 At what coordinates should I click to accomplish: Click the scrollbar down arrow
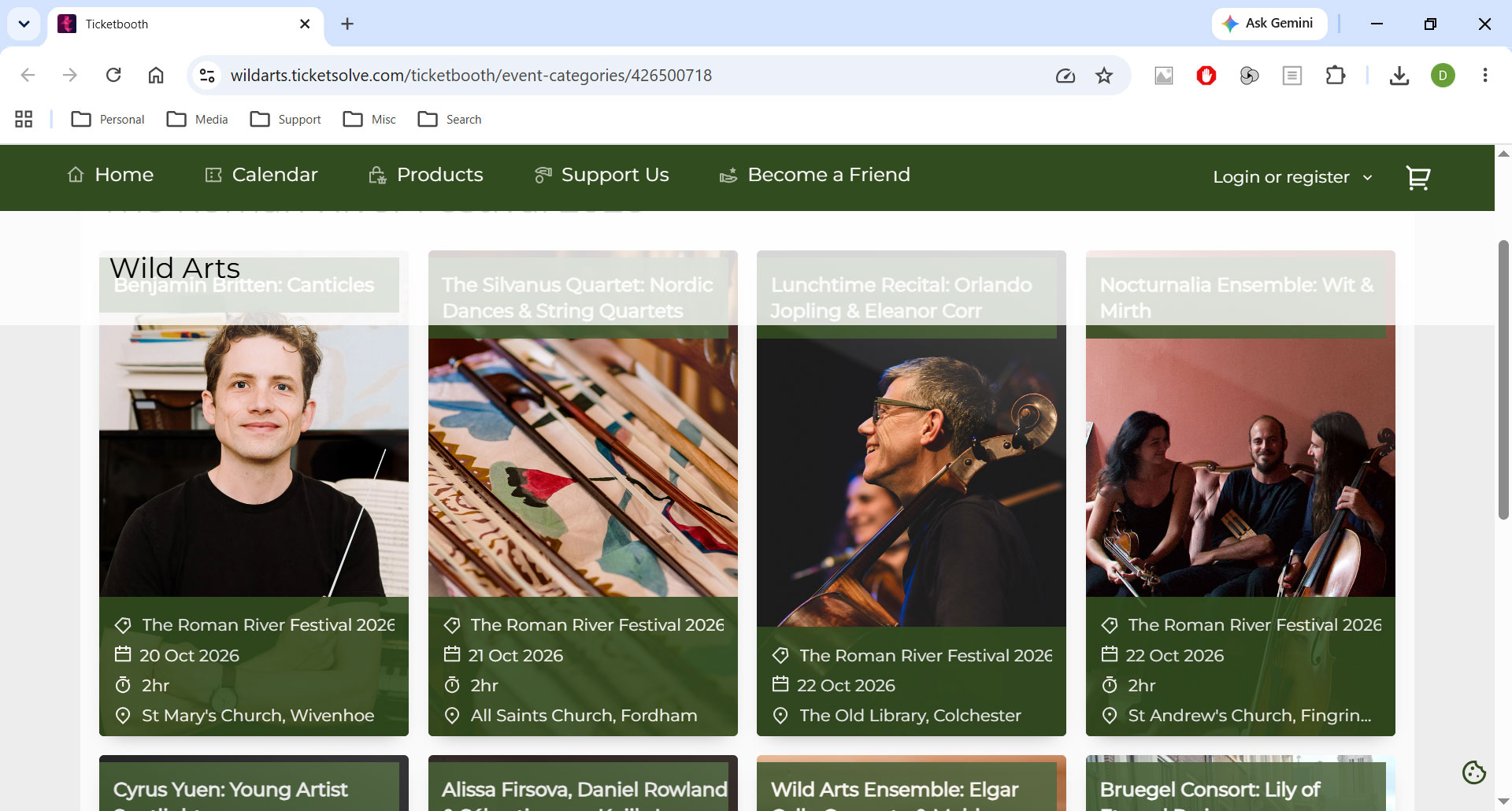1503,801
